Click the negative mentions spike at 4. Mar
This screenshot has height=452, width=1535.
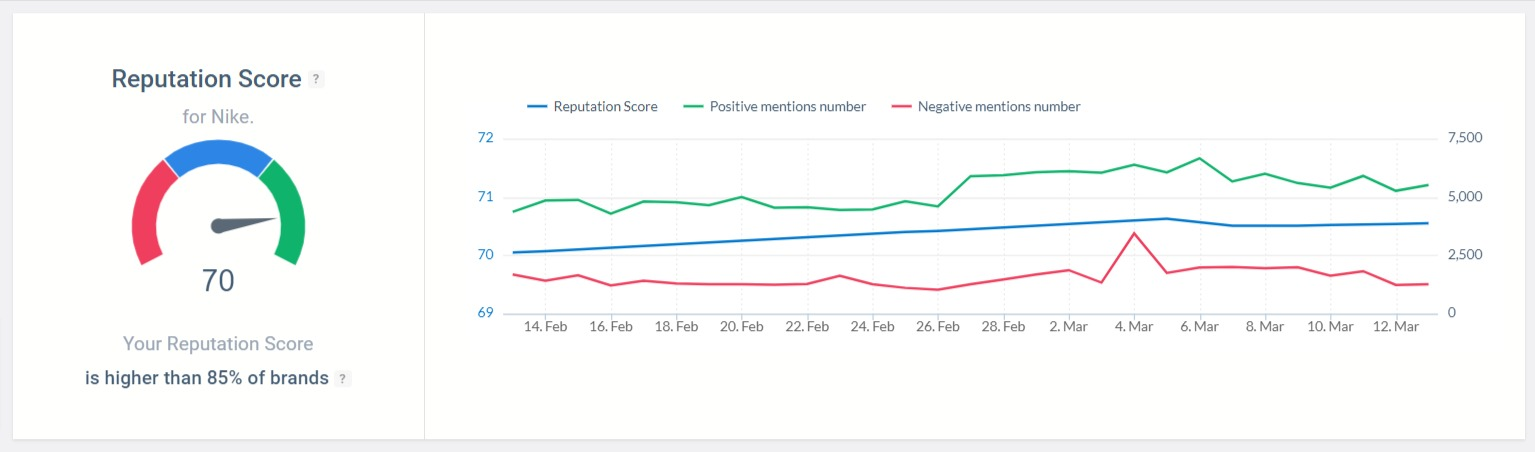[x=1133, y=233]
